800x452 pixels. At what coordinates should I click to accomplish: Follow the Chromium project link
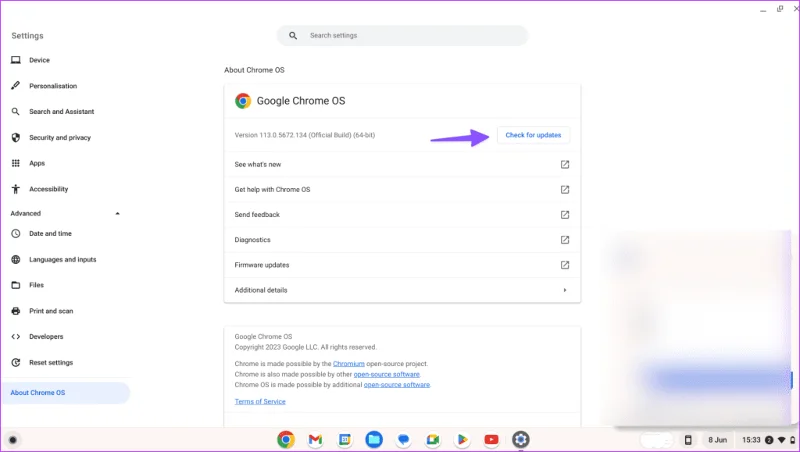coord(349,364)
